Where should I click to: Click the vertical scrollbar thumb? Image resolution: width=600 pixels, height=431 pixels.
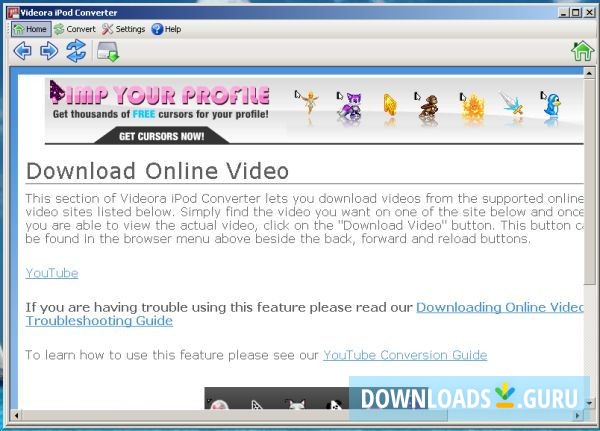(x=589, y=181)
